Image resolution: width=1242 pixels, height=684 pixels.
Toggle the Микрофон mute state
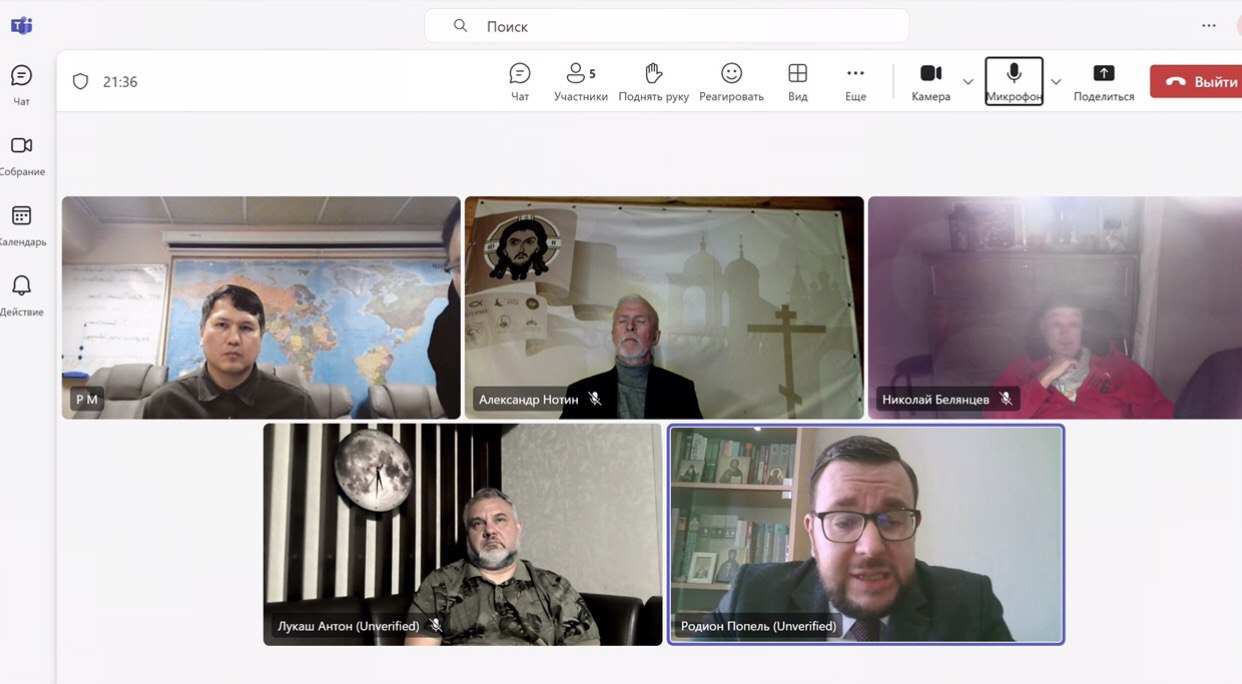click(1014, 82)
